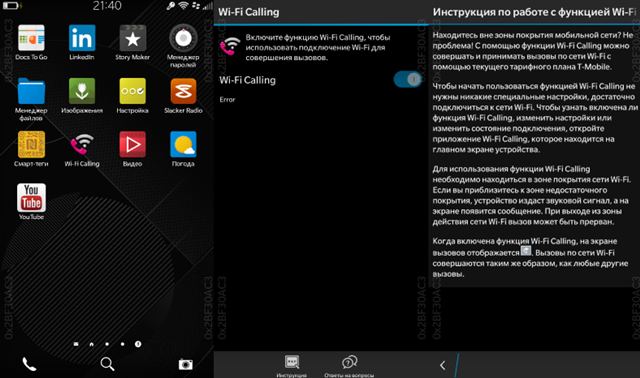Tap the Error status text
The height and width of the screenshot is (378, 640).
coord(227,100)
